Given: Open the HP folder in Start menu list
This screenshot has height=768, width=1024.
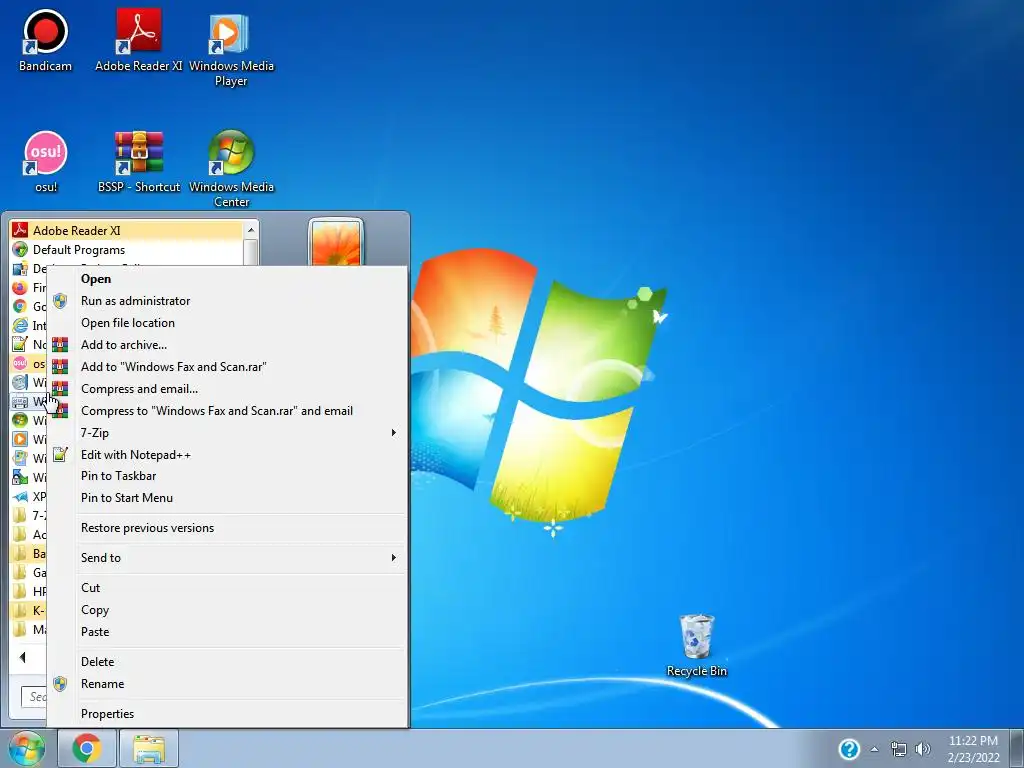Looking at the screenshot, I should pyautogui.click(x=29, y=591).
